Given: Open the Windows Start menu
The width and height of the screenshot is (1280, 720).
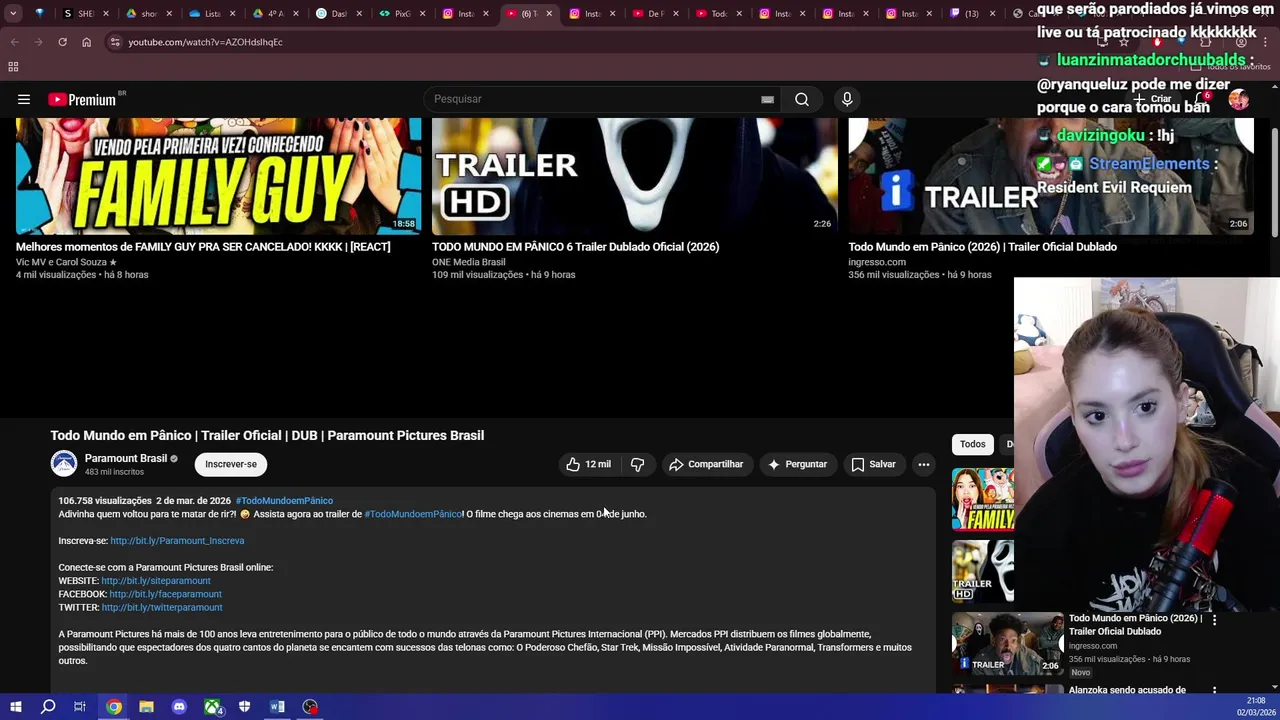Looking at the screenshot, I should point(15,707).
